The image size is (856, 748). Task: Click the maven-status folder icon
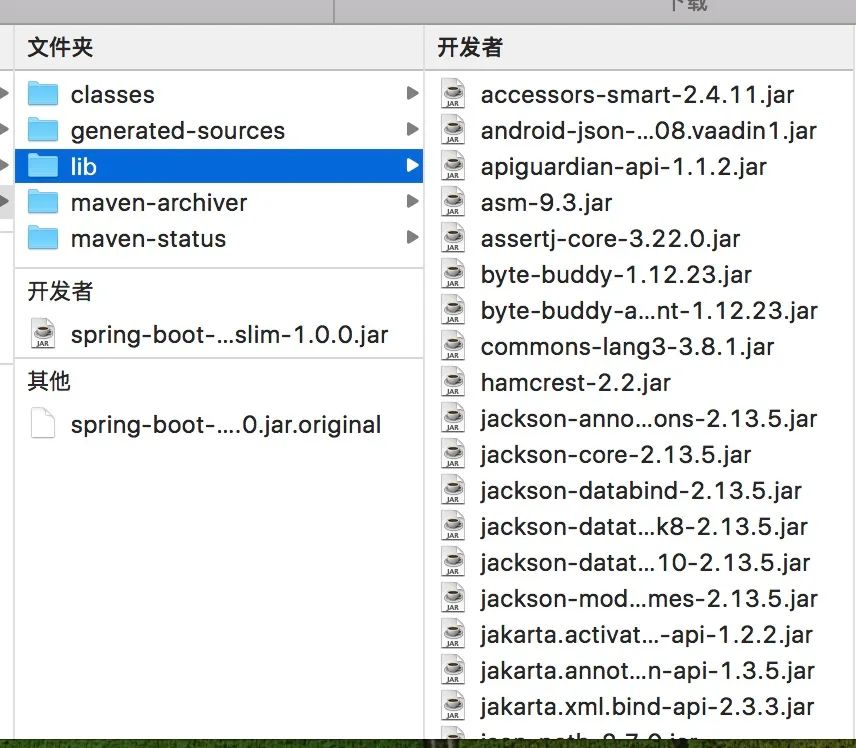[43, 238]
